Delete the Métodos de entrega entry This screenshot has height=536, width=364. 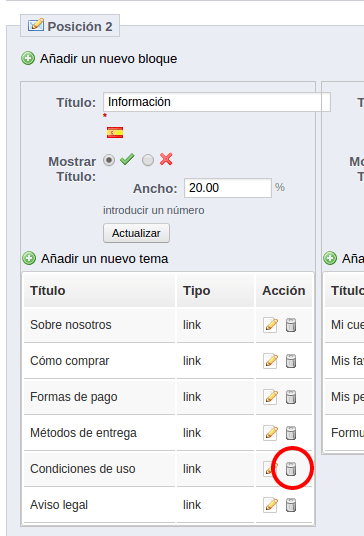pos(291,433)
